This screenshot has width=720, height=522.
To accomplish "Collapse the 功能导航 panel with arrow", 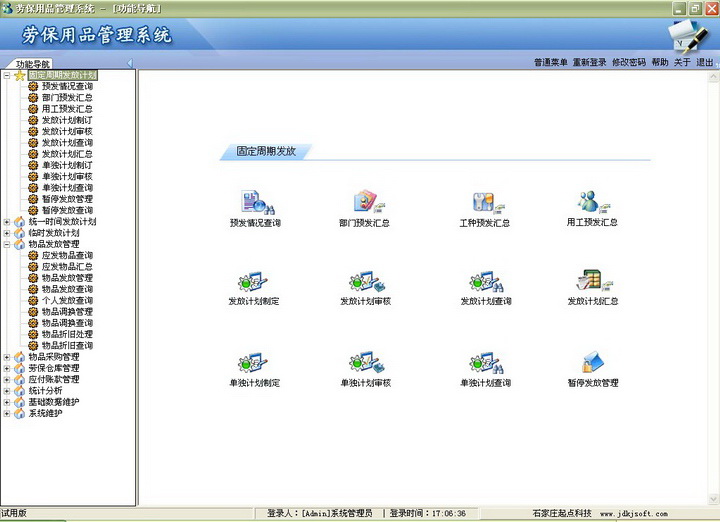I will click(x=130, y=64).
